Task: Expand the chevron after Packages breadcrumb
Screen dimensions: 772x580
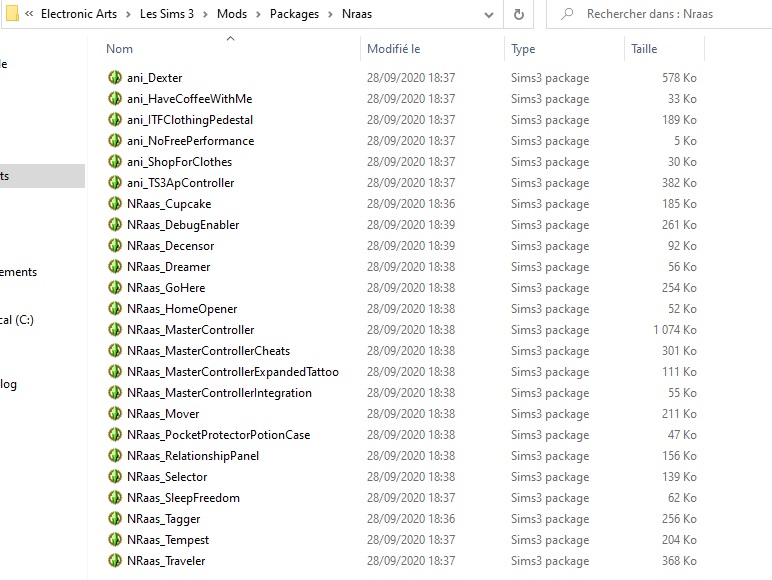Action: (x=330, y=14)
